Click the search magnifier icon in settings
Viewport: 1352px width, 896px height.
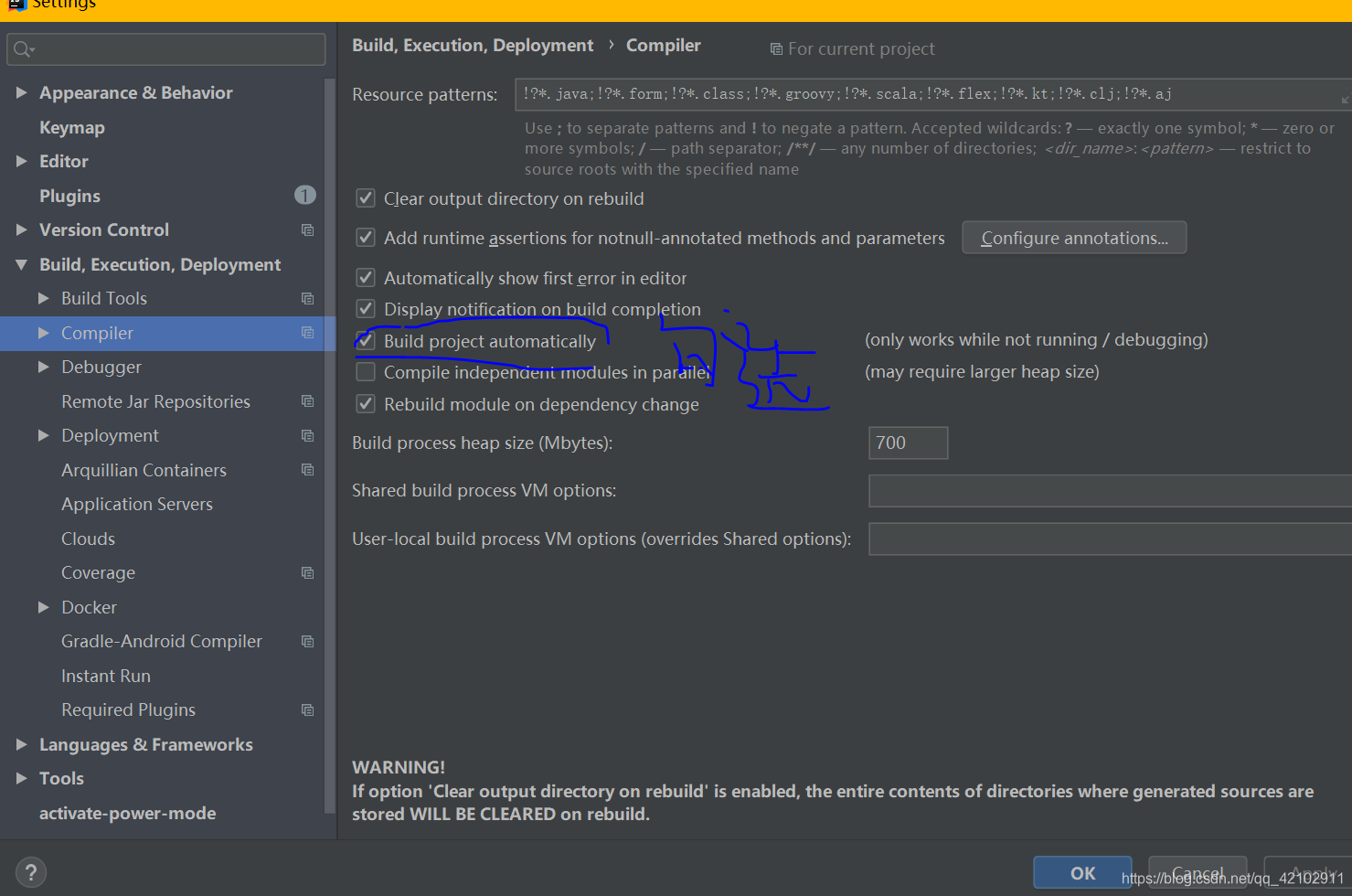coord(24,49)
